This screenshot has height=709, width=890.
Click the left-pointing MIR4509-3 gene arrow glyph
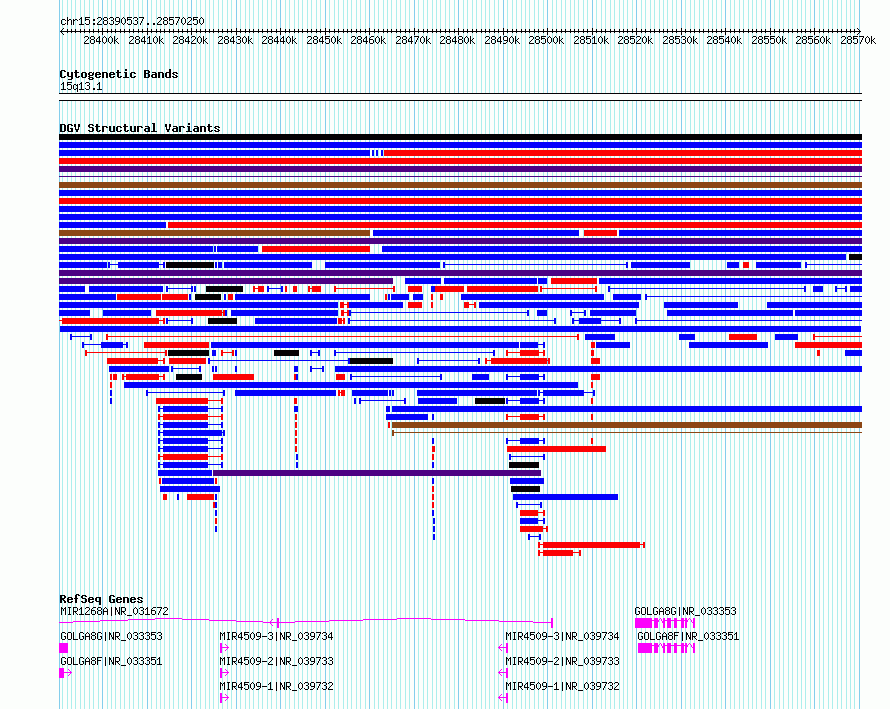click(x=503, y=648)
